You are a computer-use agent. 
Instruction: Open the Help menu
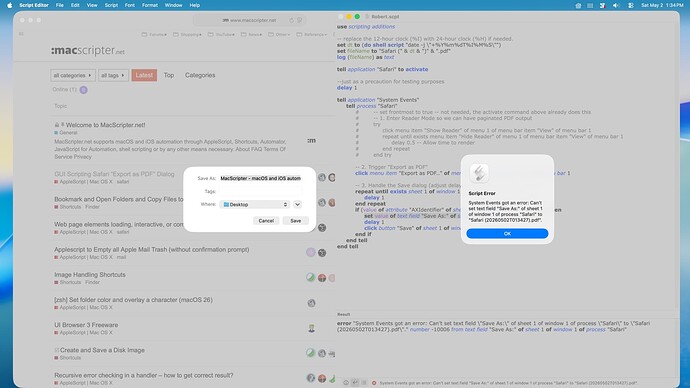coord(195,5)
